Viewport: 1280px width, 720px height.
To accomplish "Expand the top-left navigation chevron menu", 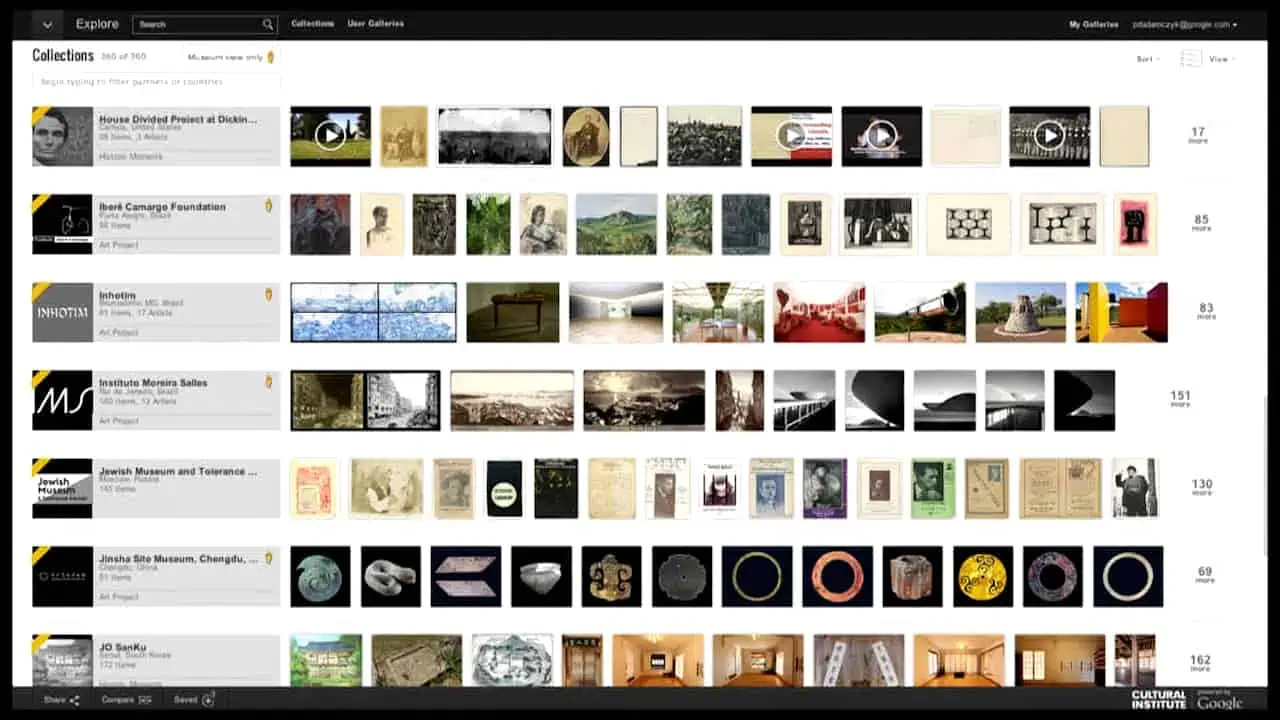I will pos(47,24).
